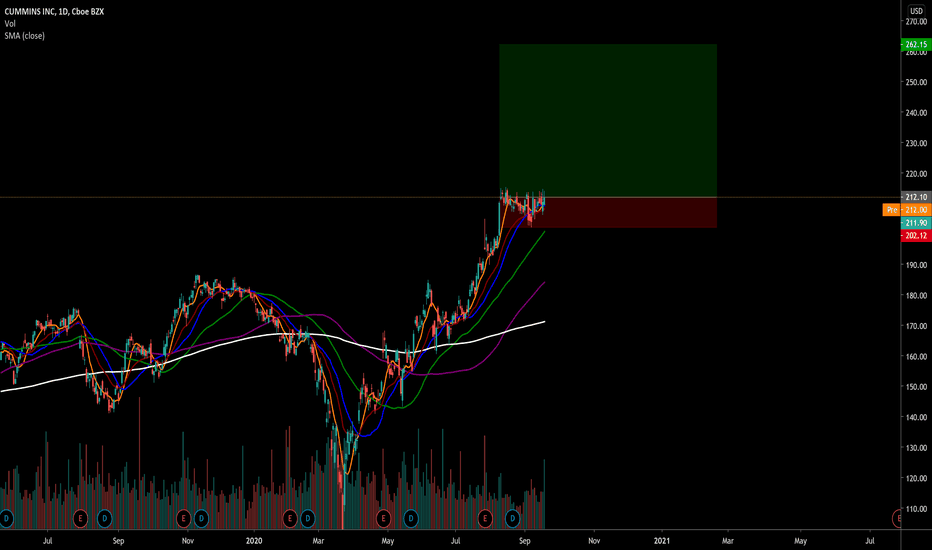
Task: Open dividend marker D just after May 2020
Action: (411, 518)
